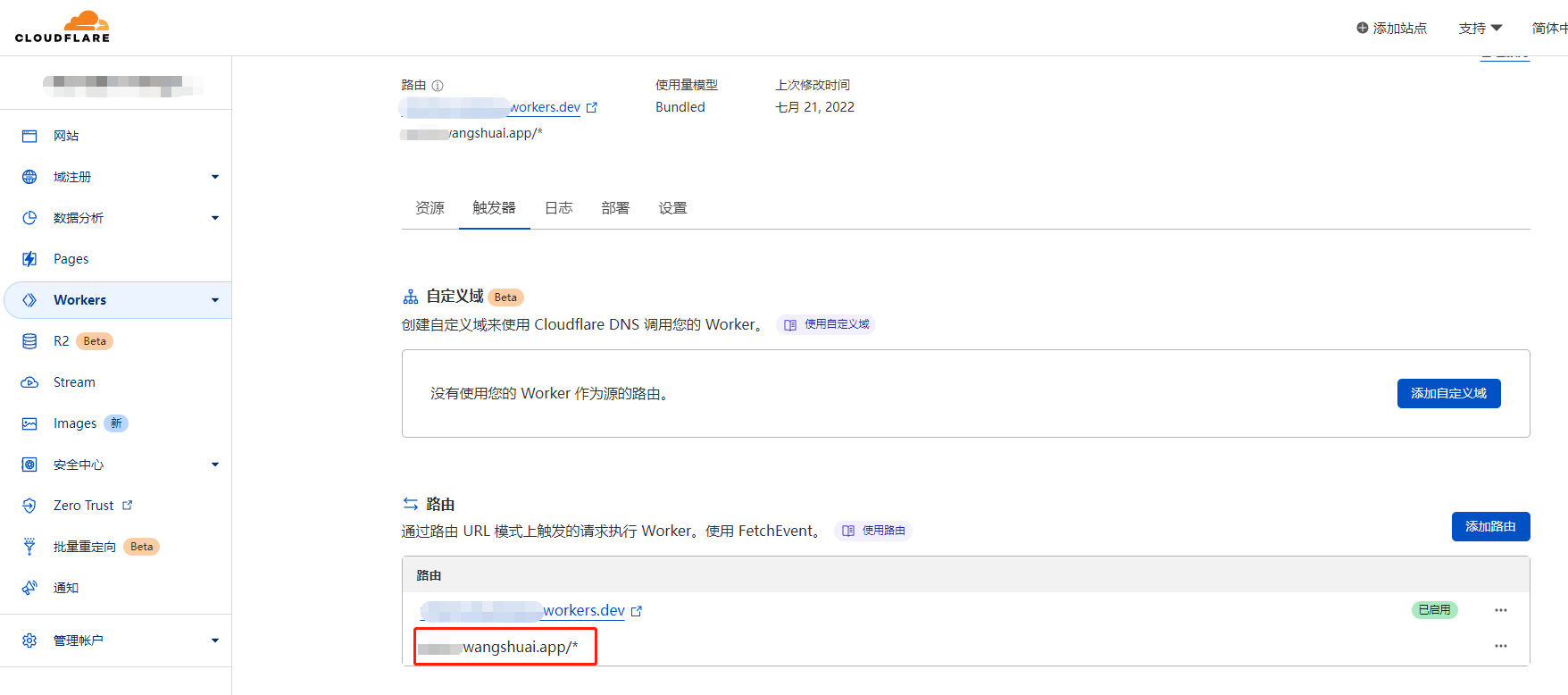1568x695 pixels.
Task: Click the 通知 megaphone icon
Action: point(29,588)
